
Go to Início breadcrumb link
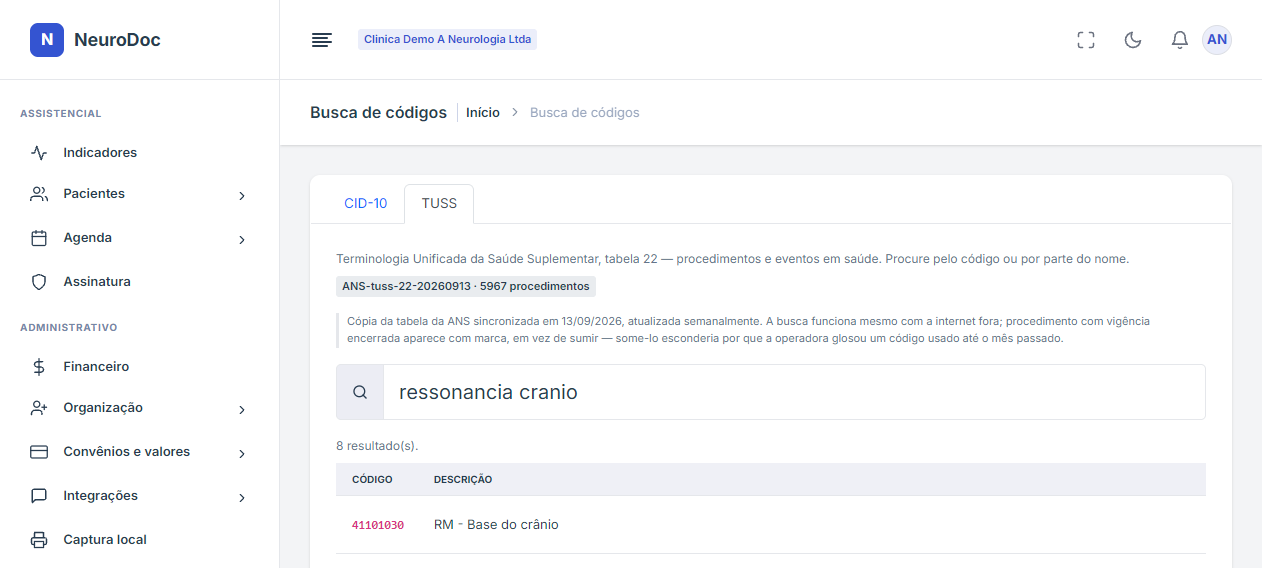click(x=483, y=113)
